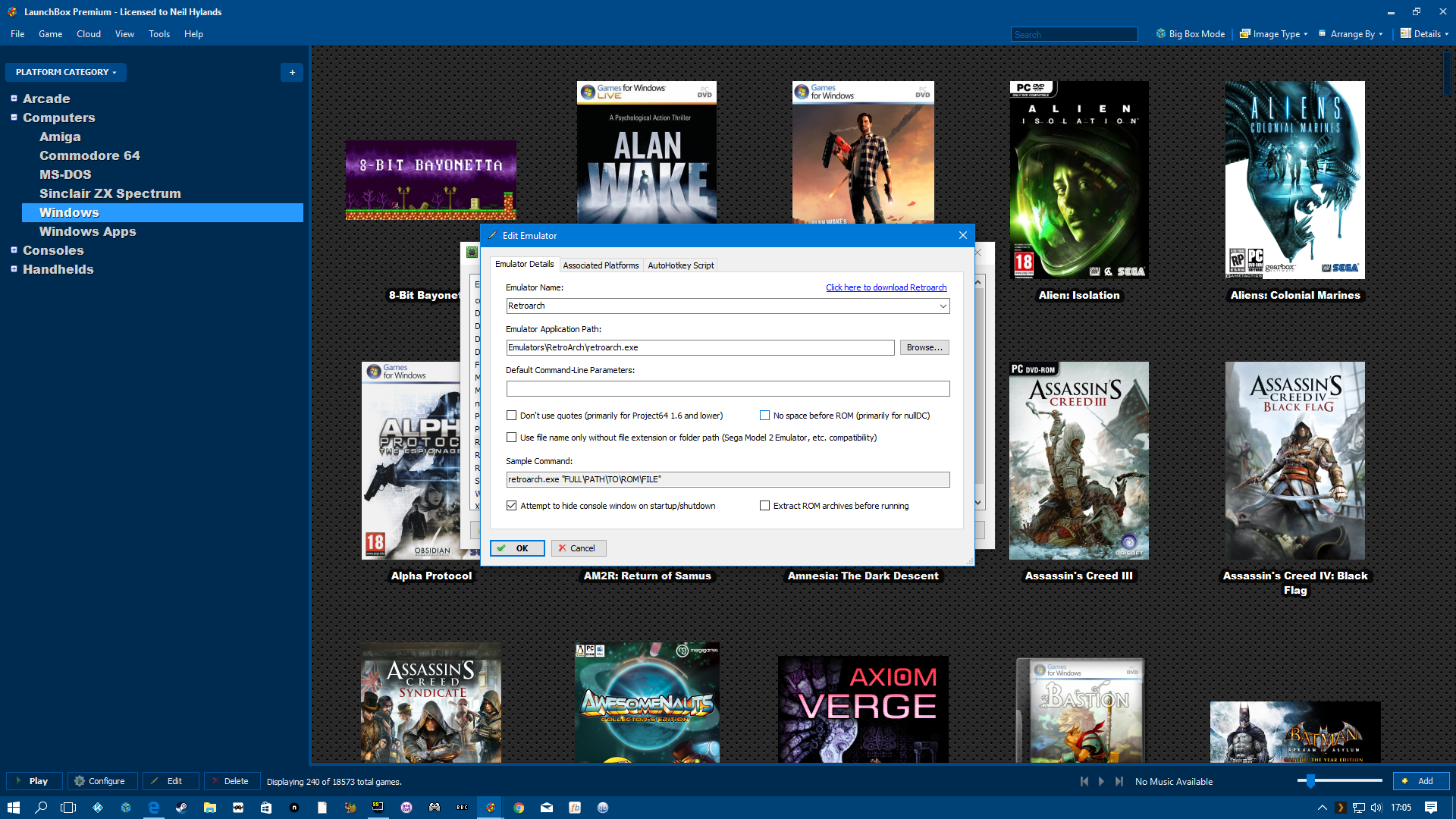1456x819 pixels.
Task: Switch to AutoHotkey Script tab
Action: 680,265
